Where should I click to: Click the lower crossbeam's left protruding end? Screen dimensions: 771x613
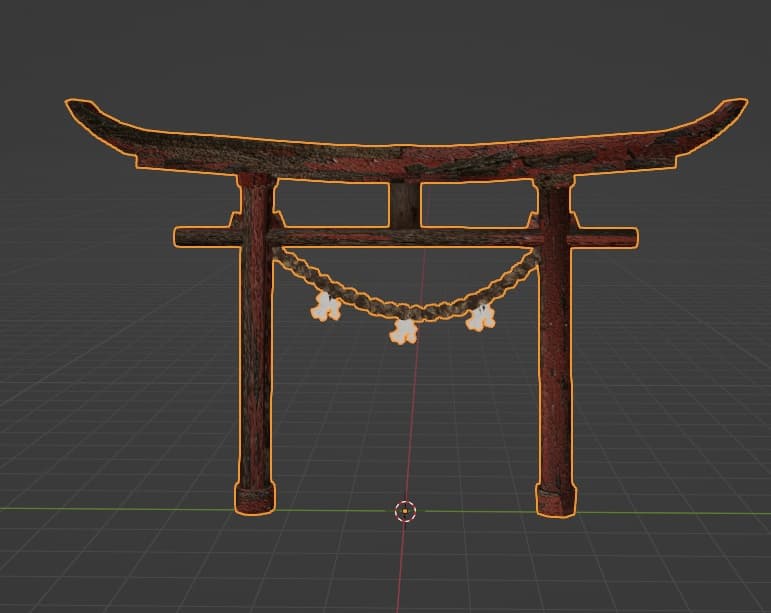tap(207, 237)
